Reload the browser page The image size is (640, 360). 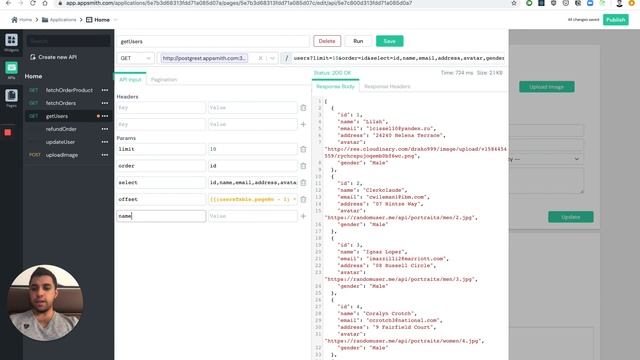point(33,3)
